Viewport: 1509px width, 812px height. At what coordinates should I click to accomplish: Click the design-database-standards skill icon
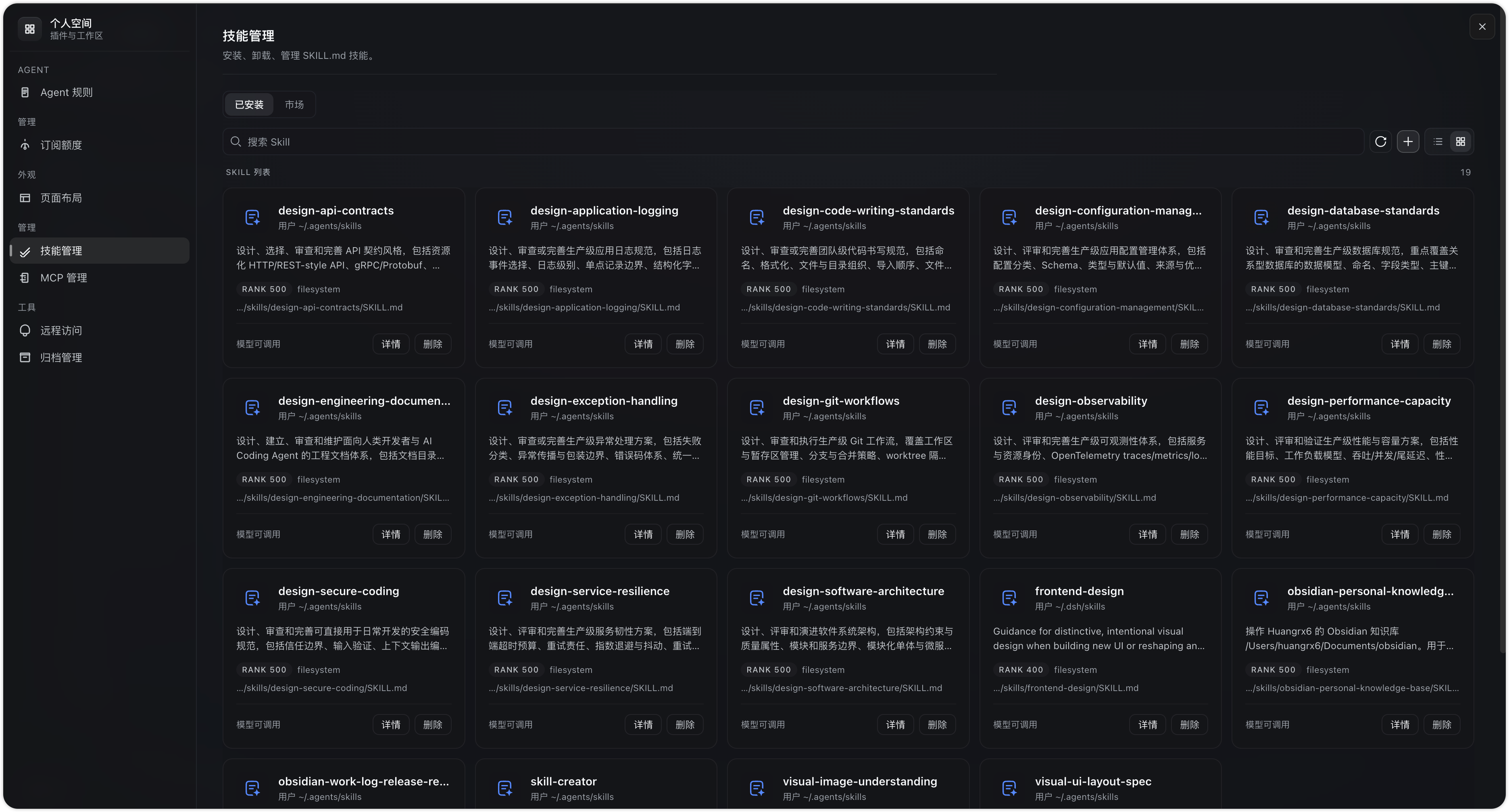1261,217
